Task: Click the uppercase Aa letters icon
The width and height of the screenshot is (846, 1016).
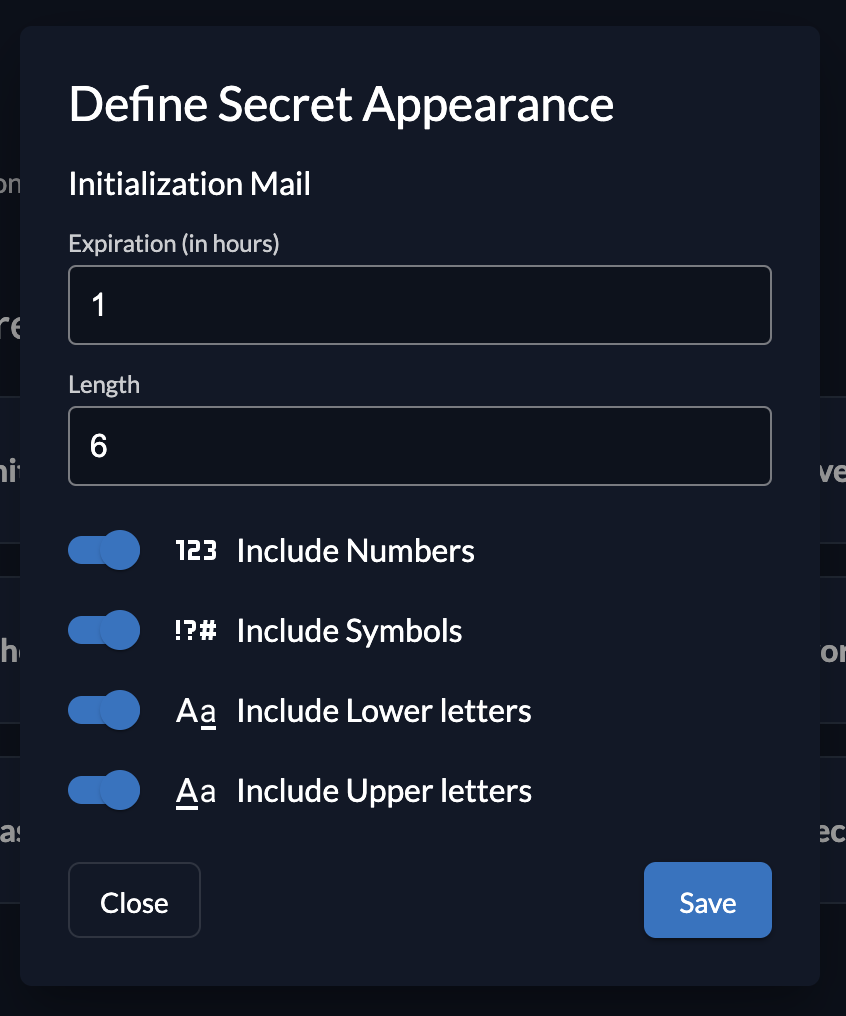Action: pos(196,791)
